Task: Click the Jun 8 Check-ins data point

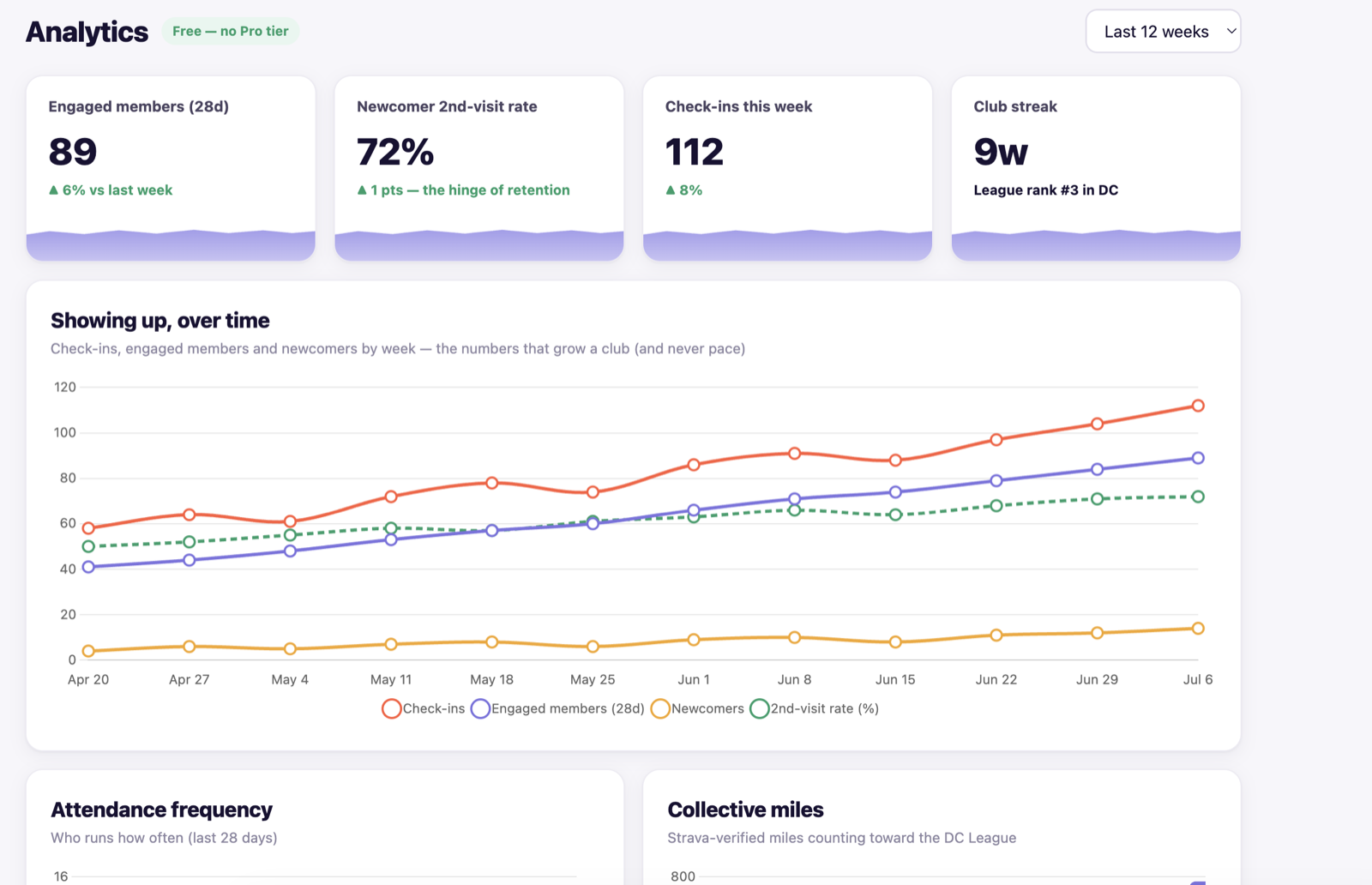Action: tap(794, 454)
